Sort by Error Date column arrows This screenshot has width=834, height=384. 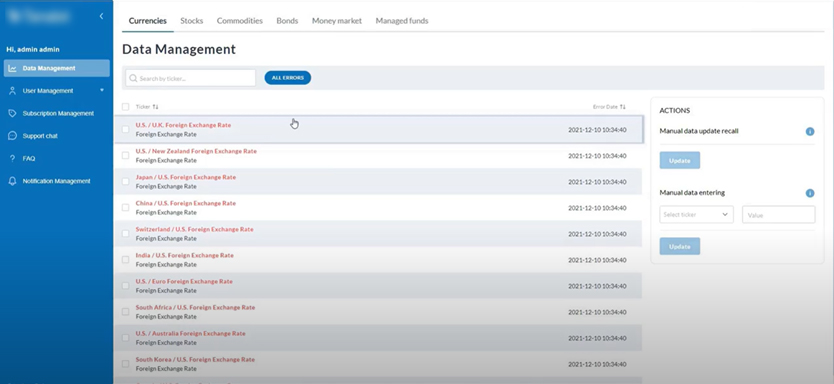[622, 107]
